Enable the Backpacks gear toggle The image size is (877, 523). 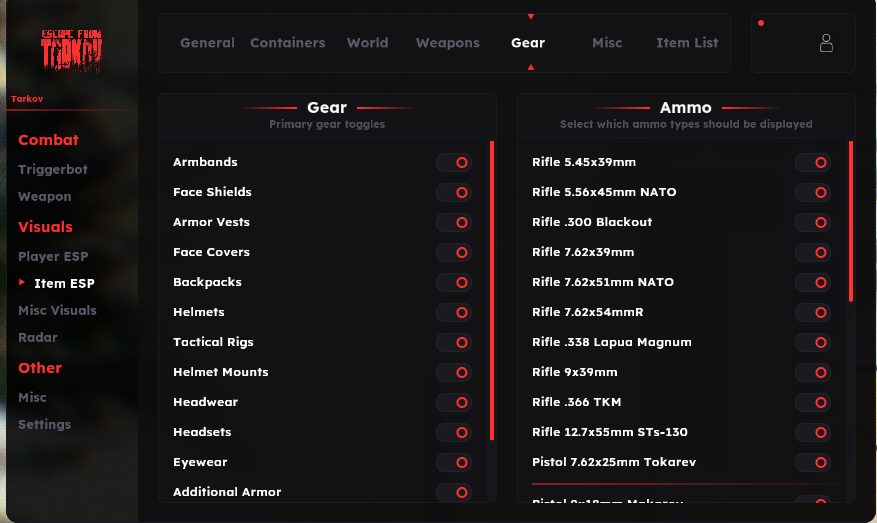click(454, 282)
